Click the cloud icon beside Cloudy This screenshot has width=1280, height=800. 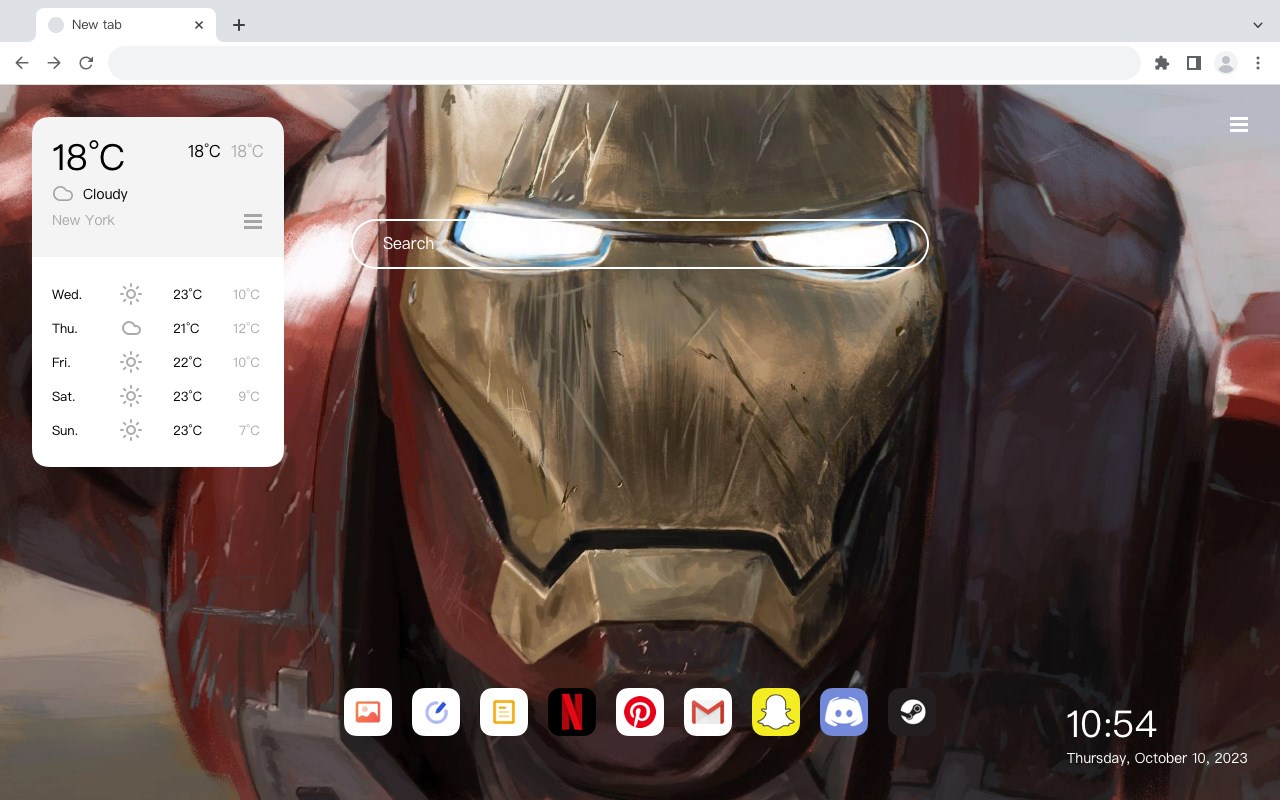click(x=62, y=194)
